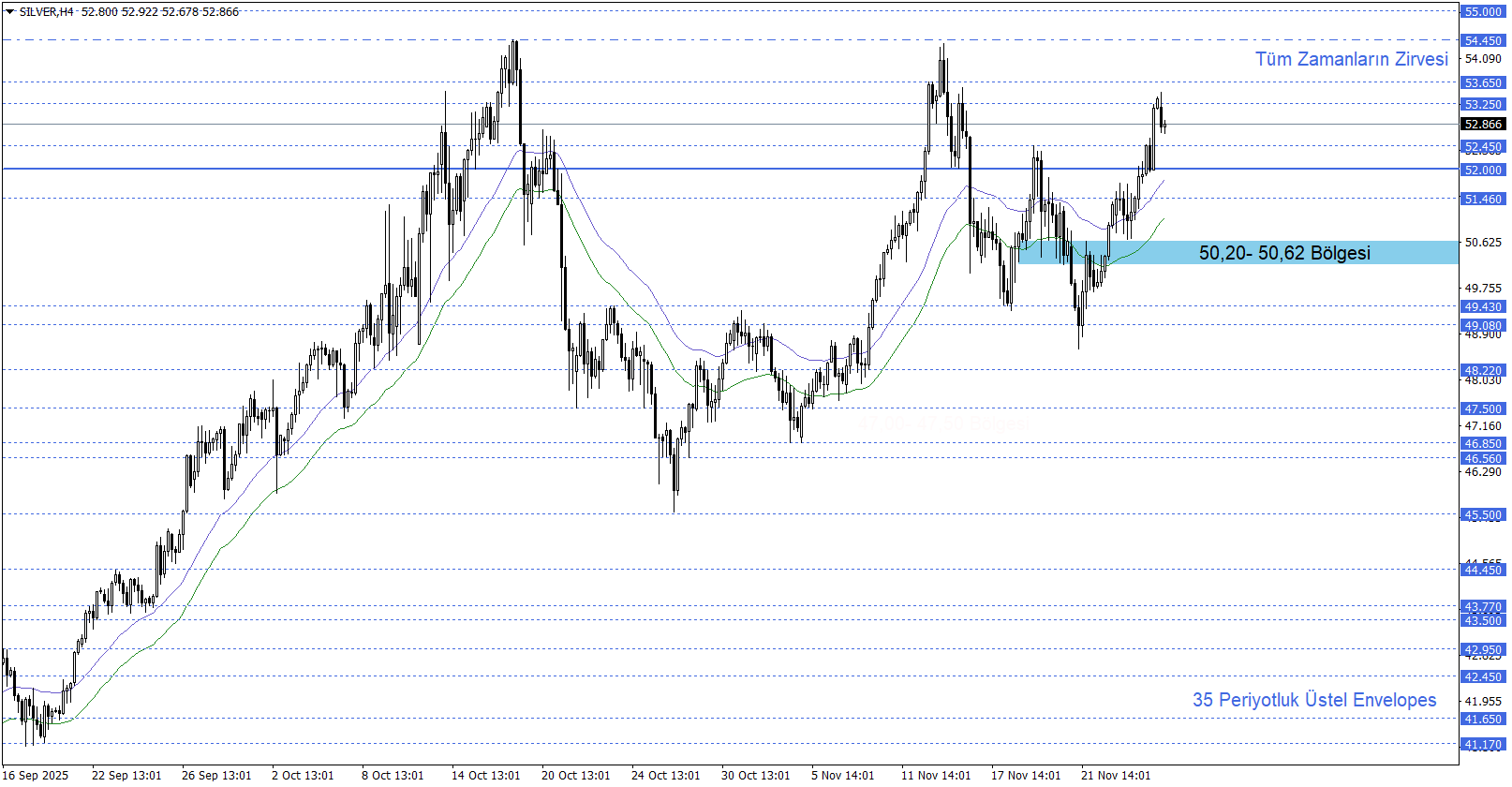Screen dimensions: 1512x787
Task: Click the triangle icon beside SILVER,H4
Action: click(x=10, y=12)
